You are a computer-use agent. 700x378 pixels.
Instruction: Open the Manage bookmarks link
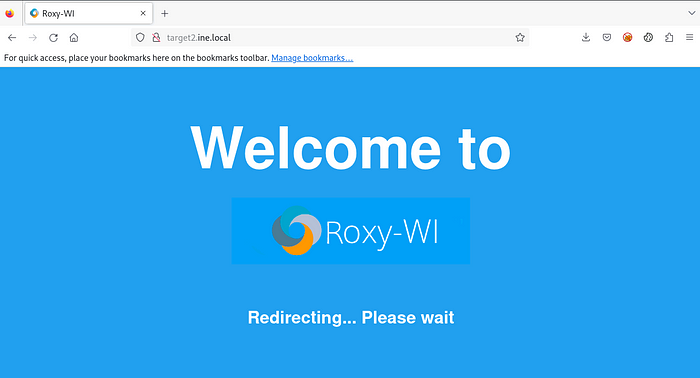point(312,58)
